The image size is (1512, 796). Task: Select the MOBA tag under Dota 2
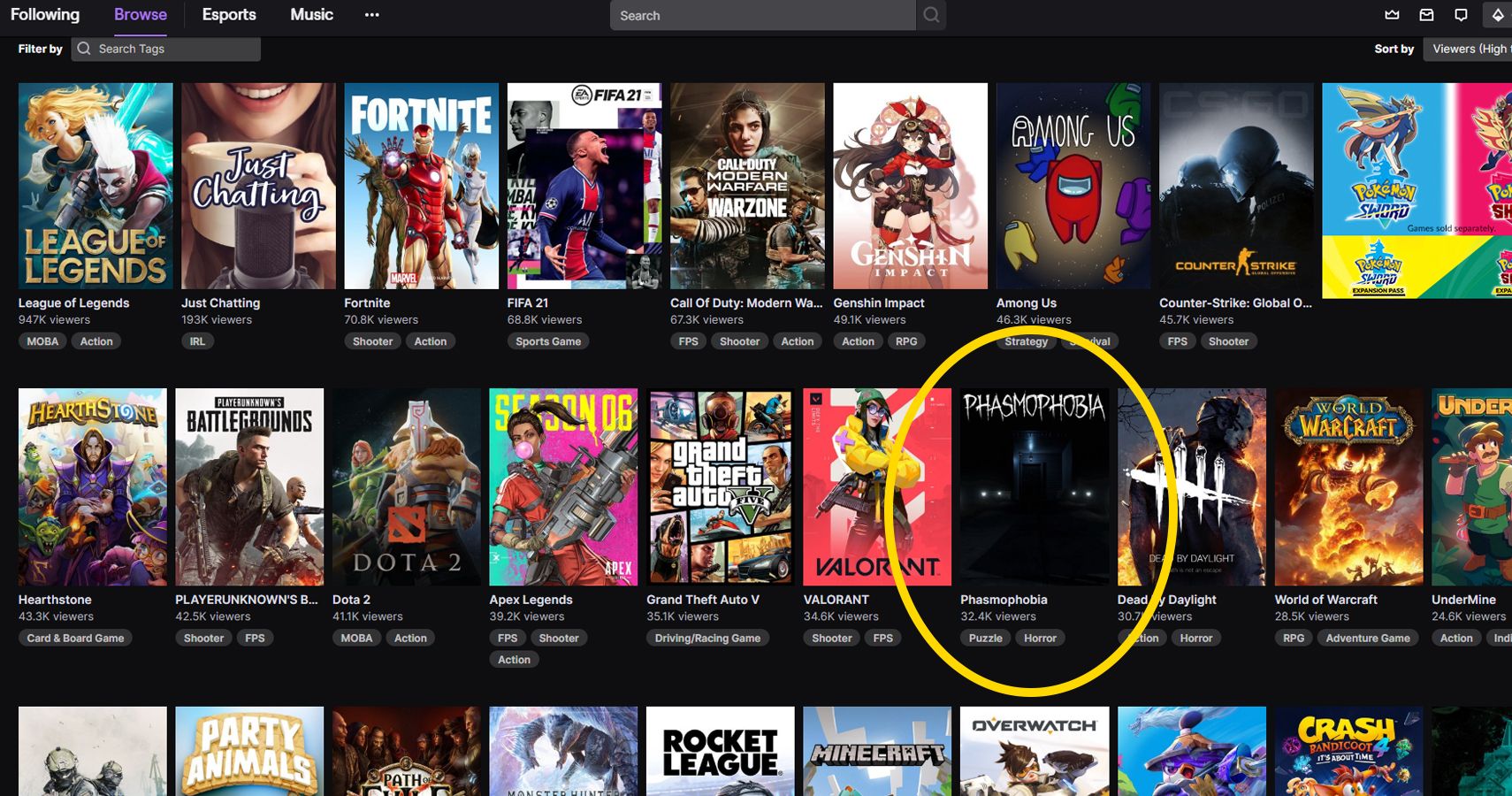click(356, 638)
